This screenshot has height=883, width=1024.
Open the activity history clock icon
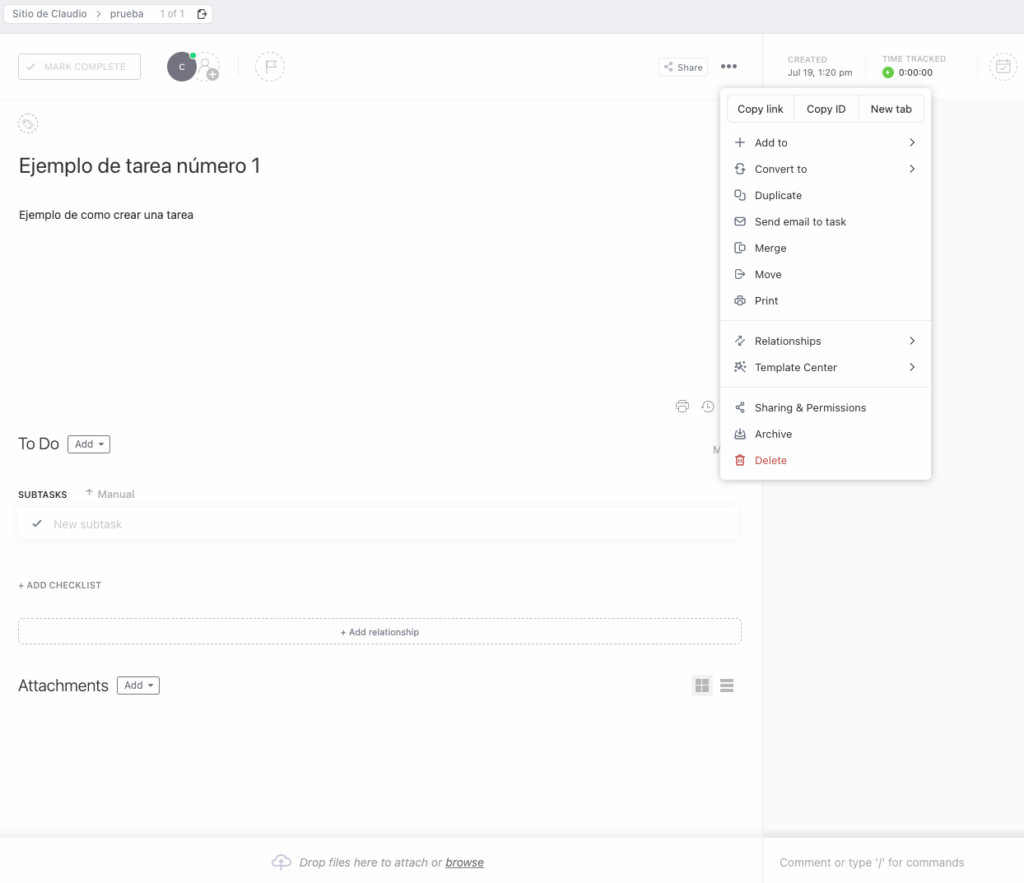pyautogui.click(x=708, y=406)
